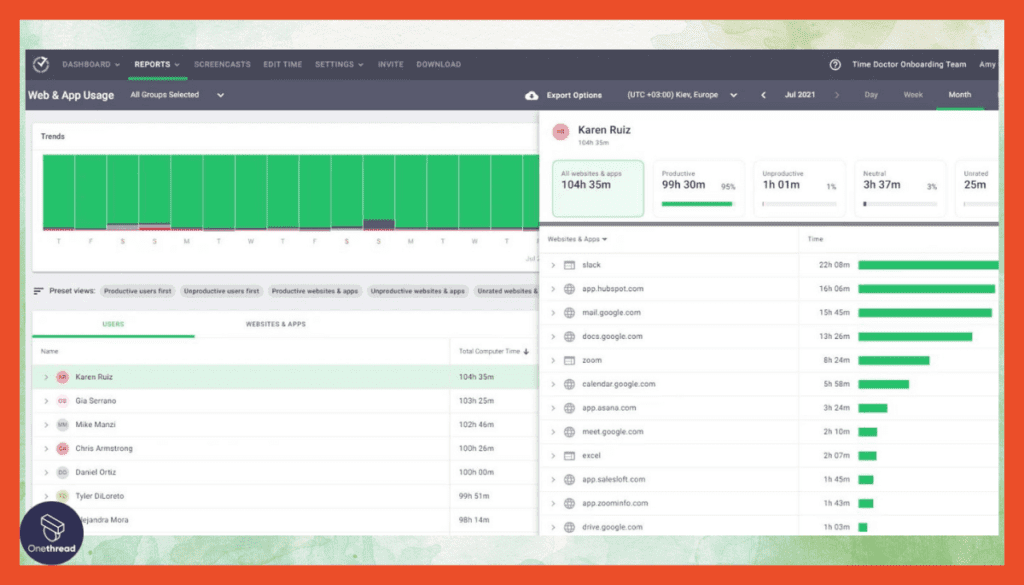Viewport: 1024px width, 585px height.
Task: Click the globe icon for meet.google.com
Action: [x=569, y=432]
